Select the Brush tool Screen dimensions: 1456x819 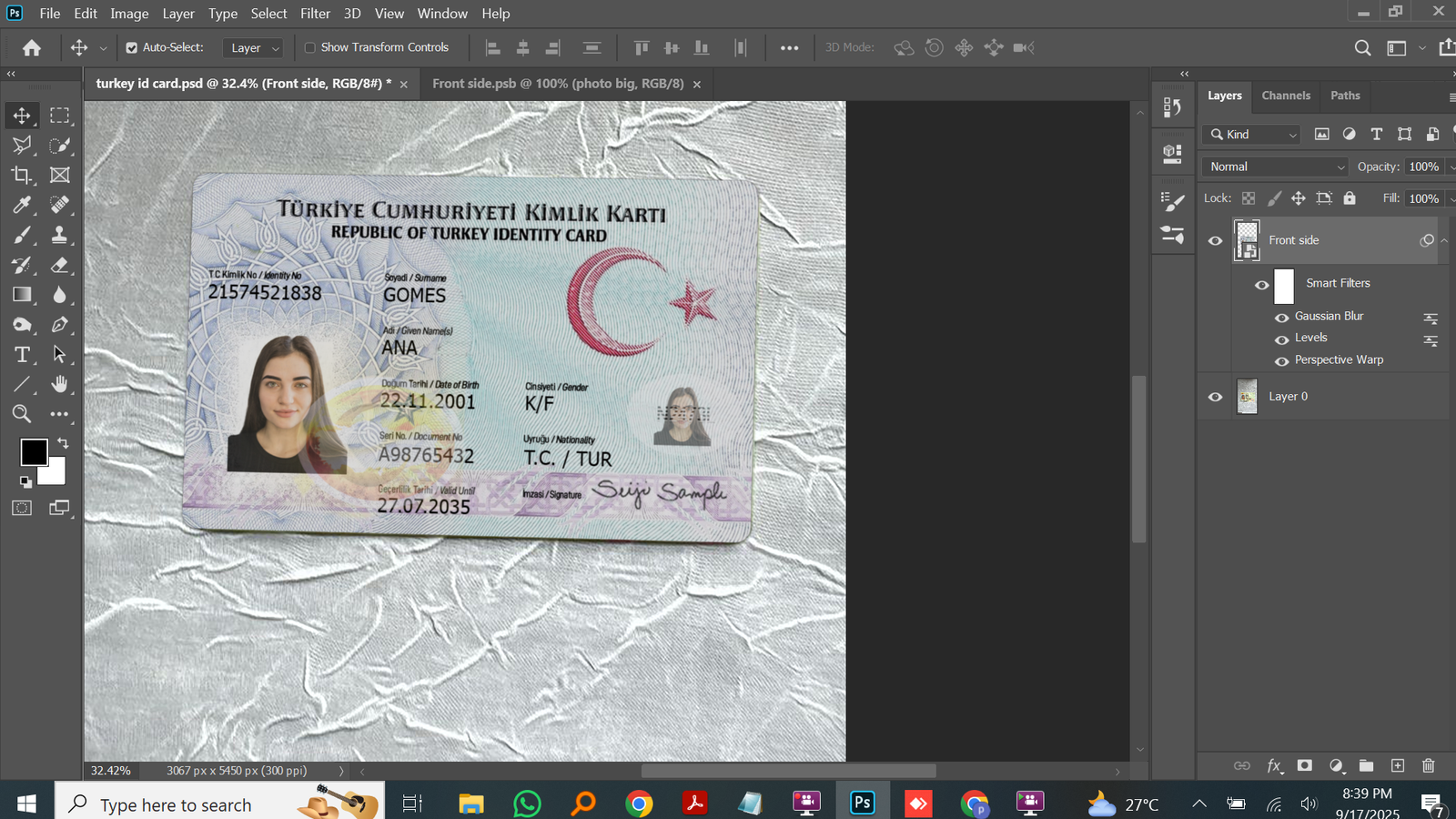coord(22,235)
